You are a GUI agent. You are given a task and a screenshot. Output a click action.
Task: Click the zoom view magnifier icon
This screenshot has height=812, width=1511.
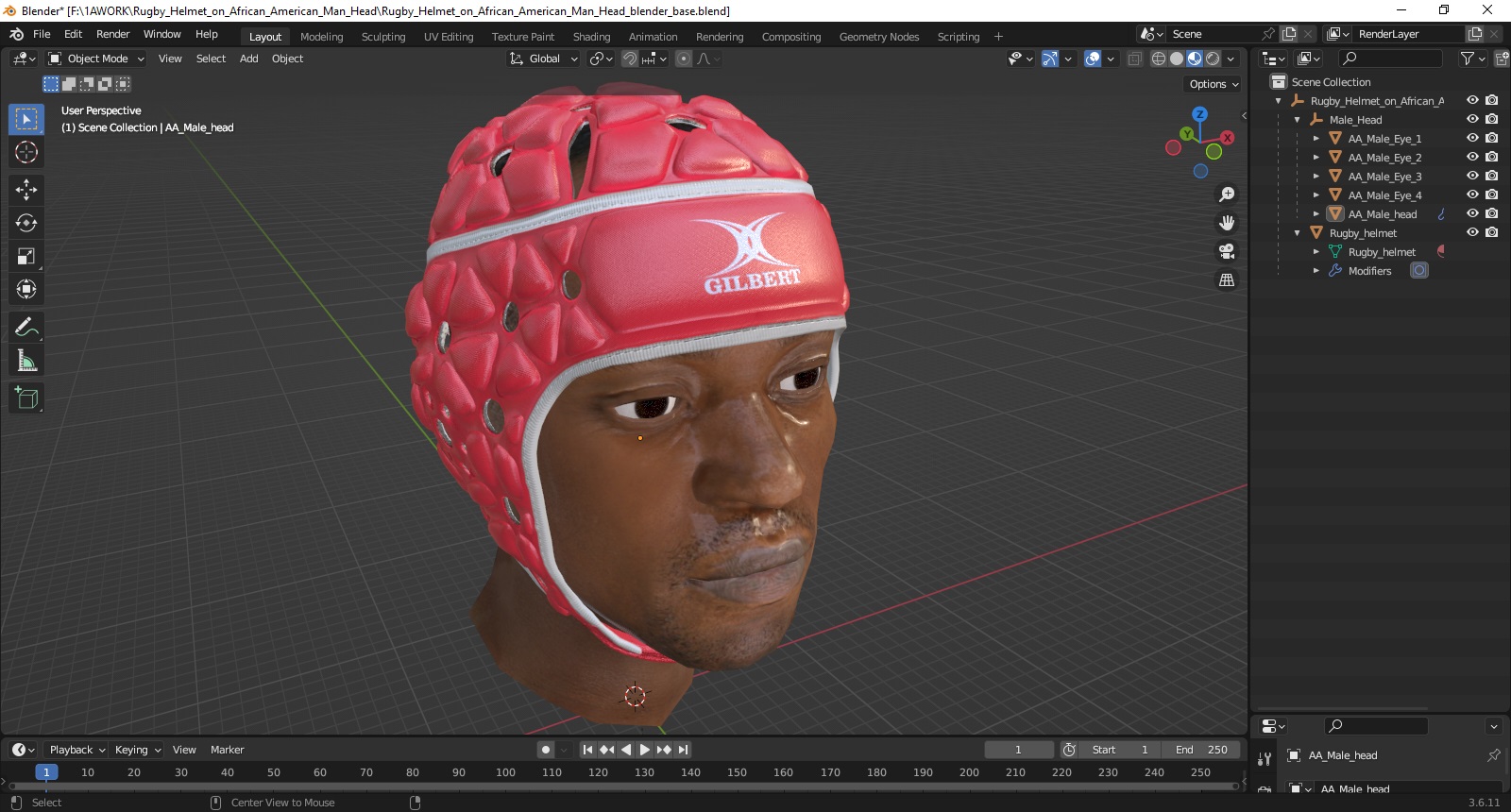1227,195
